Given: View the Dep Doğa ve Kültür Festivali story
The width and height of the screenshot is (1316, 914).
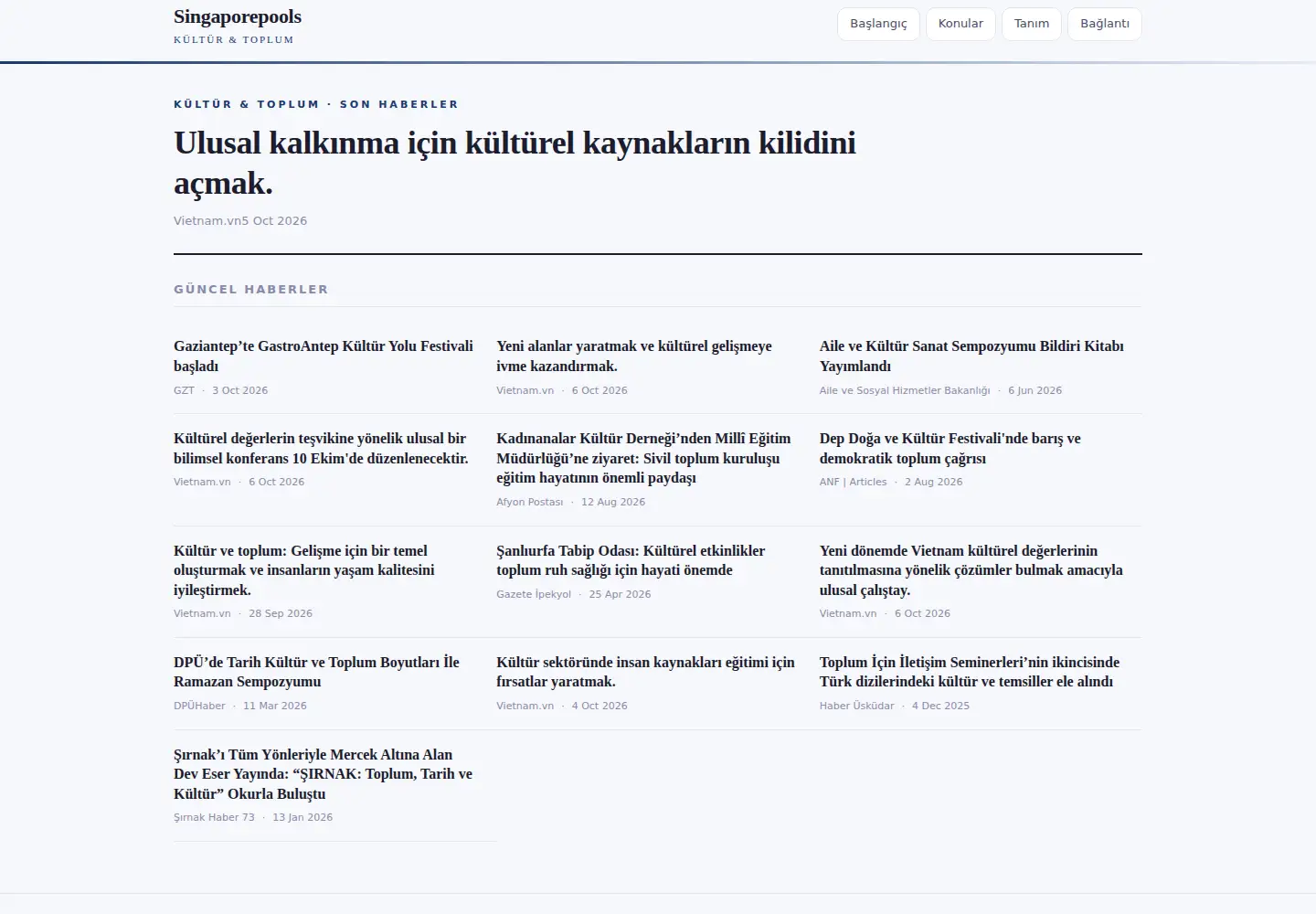Looking at the screenshot, I should 950,448.
